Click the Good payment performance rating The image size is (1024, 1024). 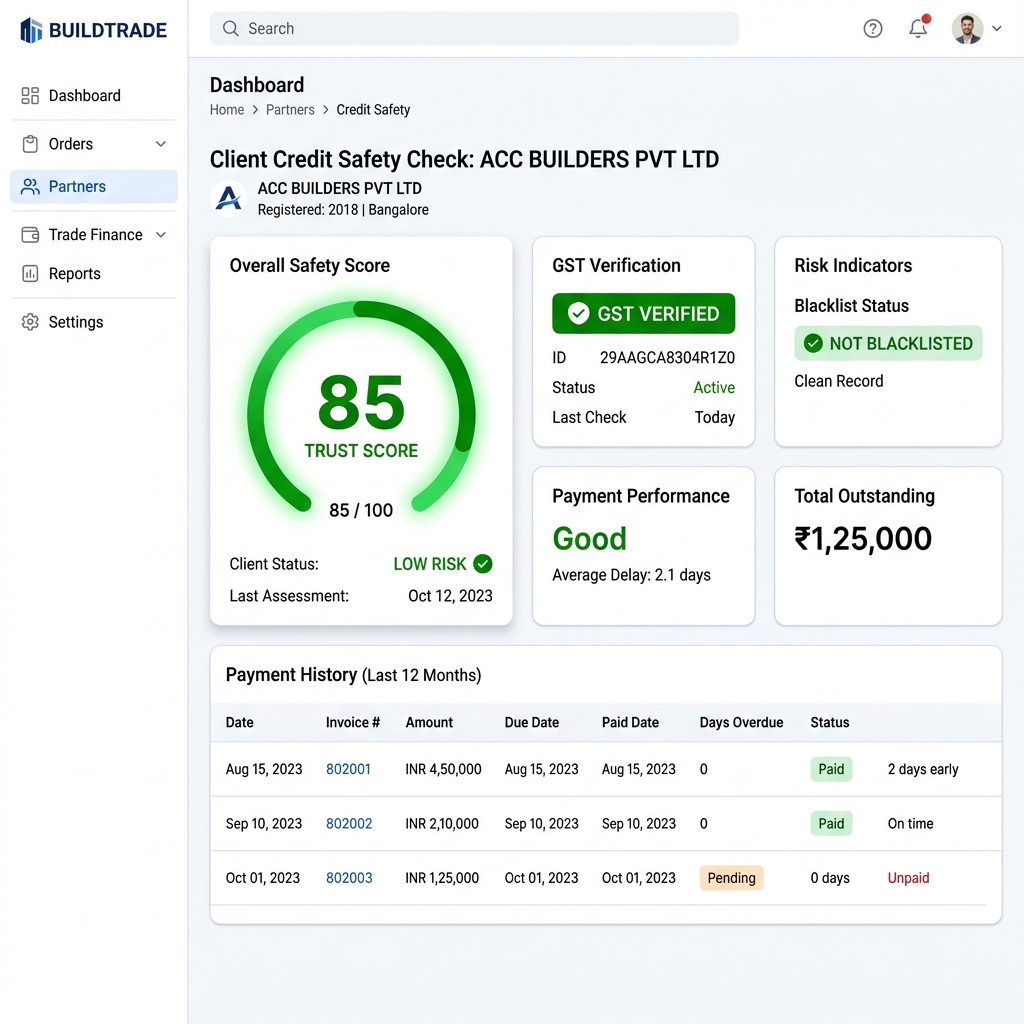[589, 539]
